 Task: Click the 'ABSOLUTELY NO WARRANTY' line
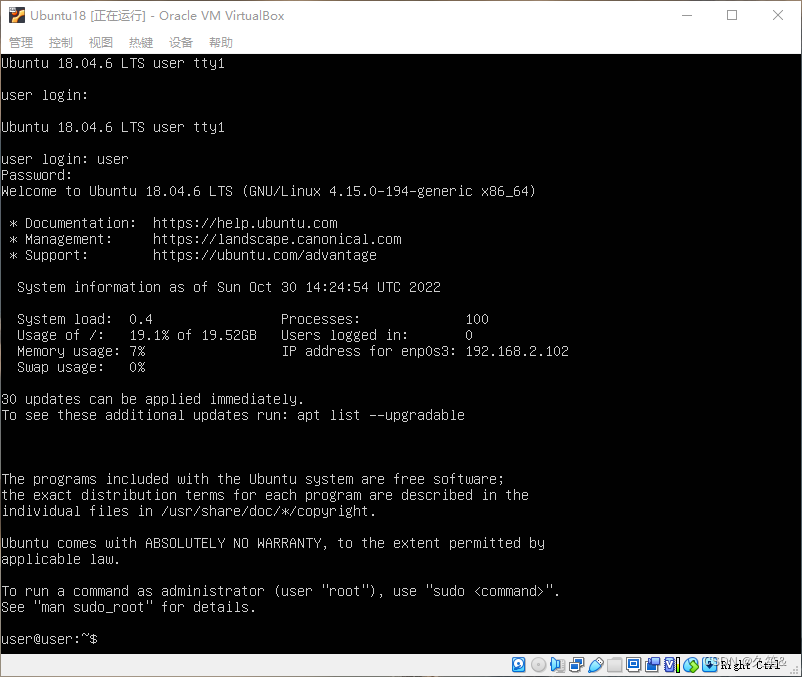point(273,543)
